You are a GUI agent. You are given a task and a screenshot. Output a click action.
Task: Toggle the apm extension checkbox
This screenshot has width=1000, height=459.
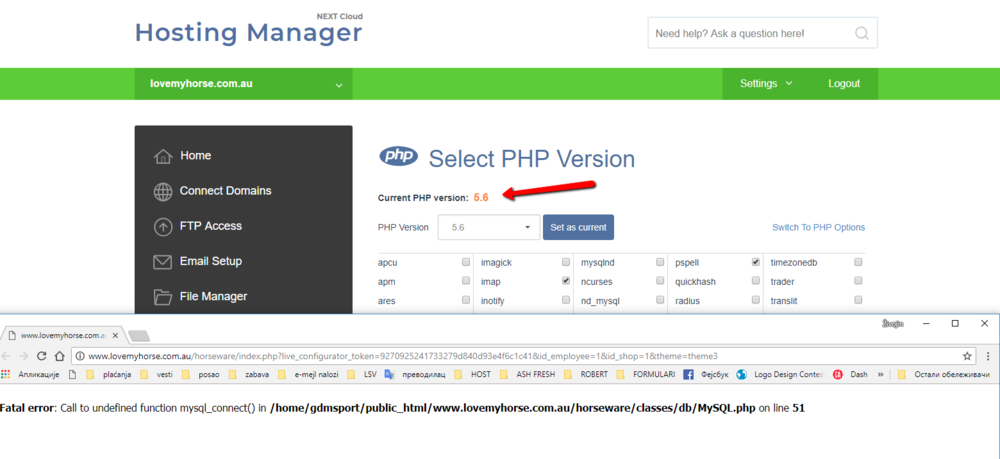click(466, 281)
